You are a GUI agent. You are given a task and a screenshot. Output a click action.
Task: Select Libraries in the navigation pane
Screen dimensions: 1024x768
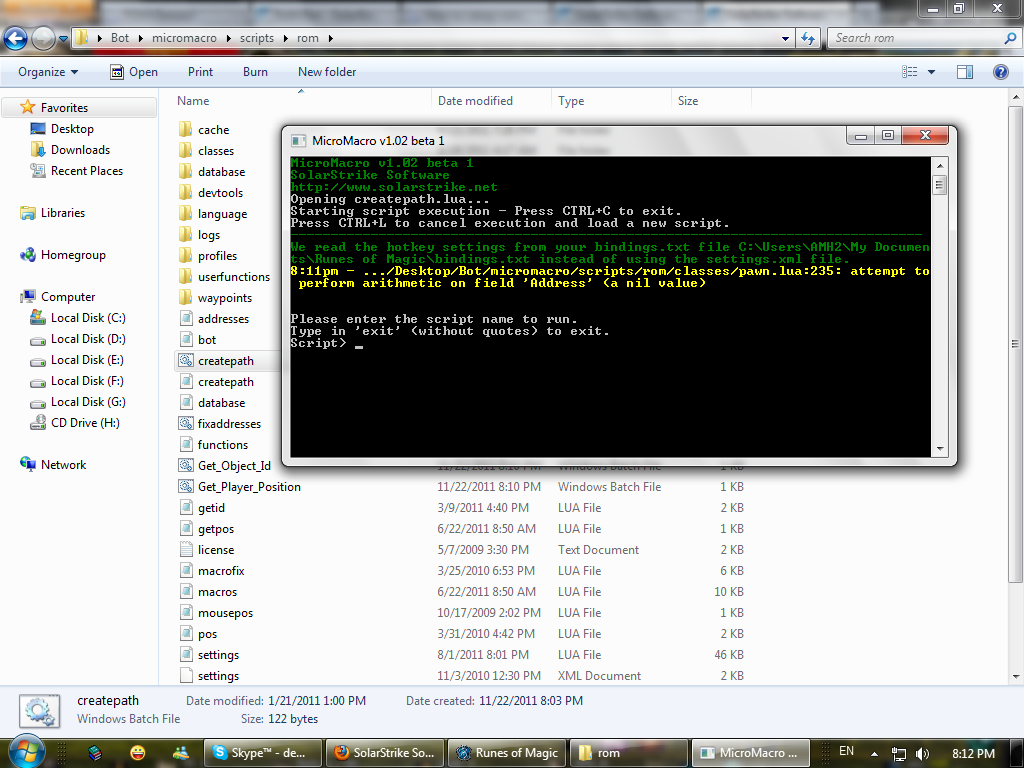pyautogui.click(x=63, y=213)
